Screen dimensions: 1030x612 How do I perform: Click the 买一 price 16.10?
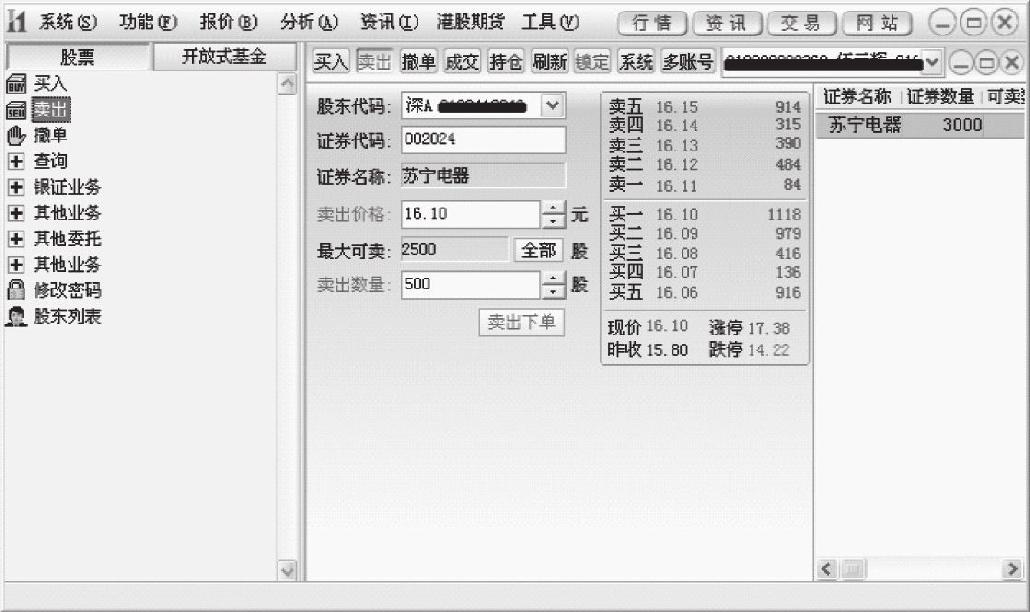tap(677, 215)
